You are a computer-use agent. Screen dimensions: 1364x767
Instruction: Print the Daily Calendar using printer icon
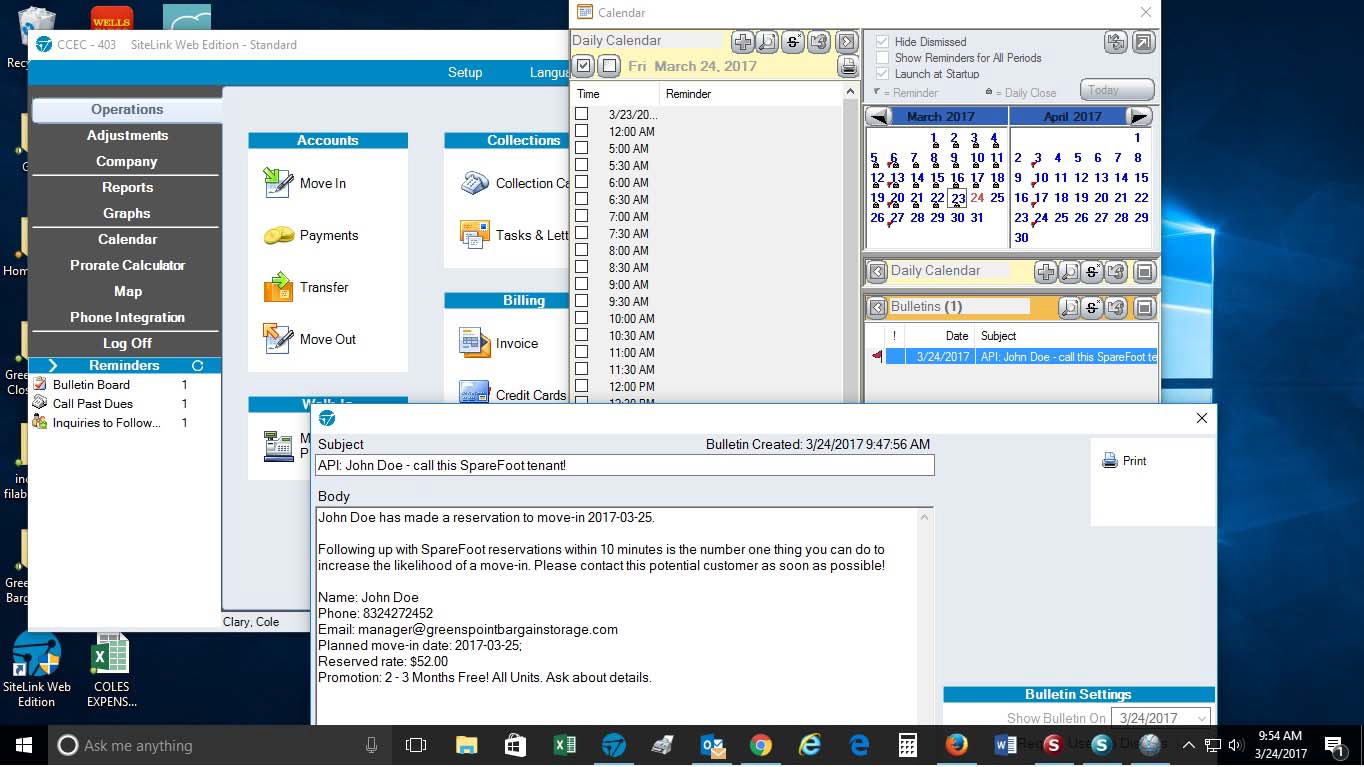click(x=847, y=67)
